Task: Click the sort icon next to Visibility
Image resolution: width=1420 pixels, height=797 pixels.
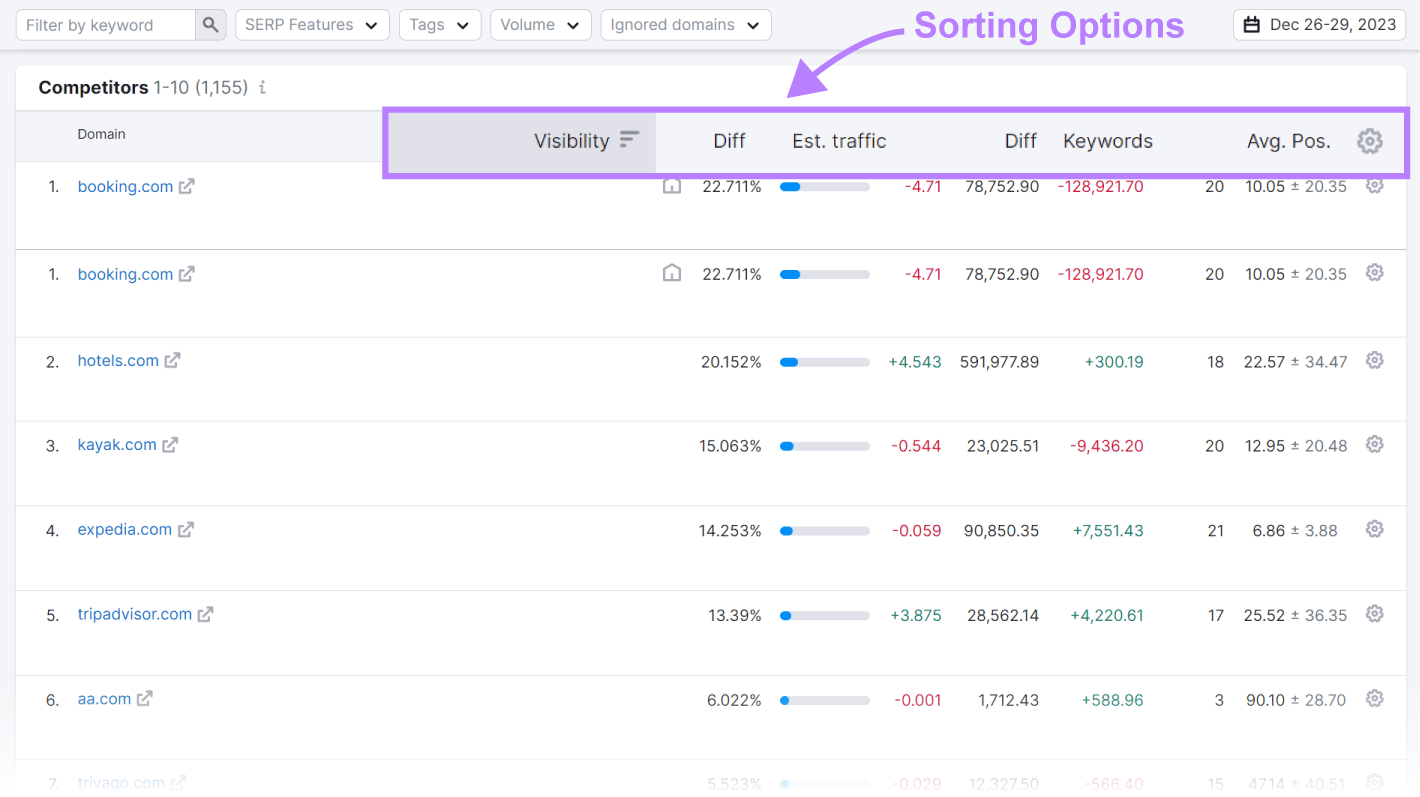Action: click(629, 140)
